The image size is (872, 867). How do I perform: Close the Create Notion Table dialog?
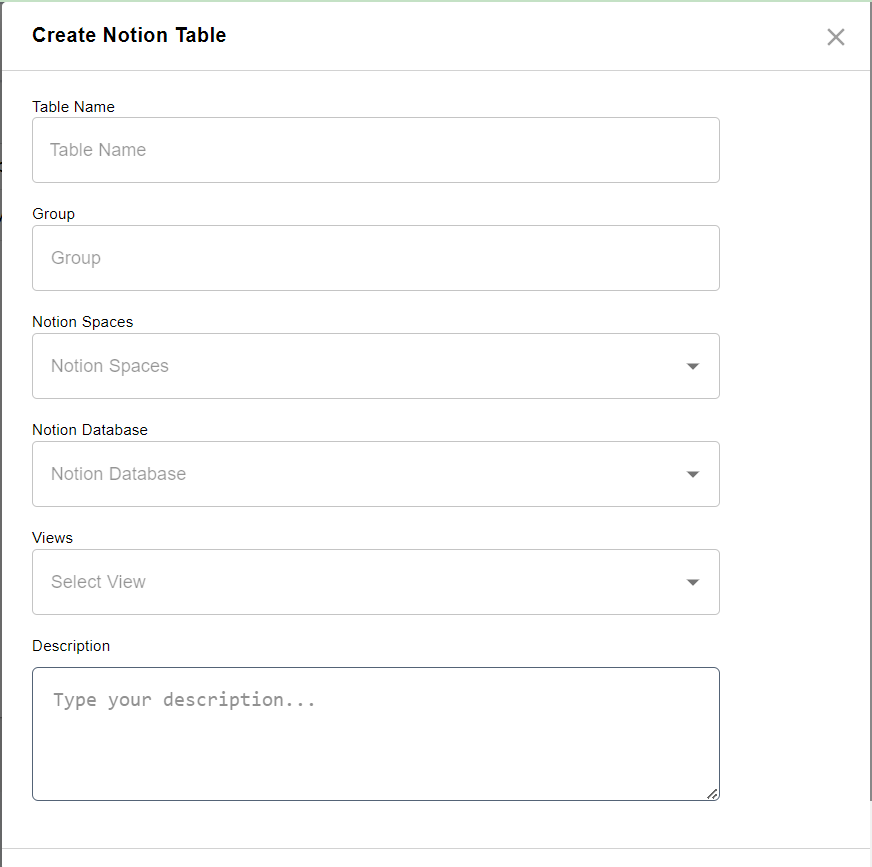click(835, 37)
